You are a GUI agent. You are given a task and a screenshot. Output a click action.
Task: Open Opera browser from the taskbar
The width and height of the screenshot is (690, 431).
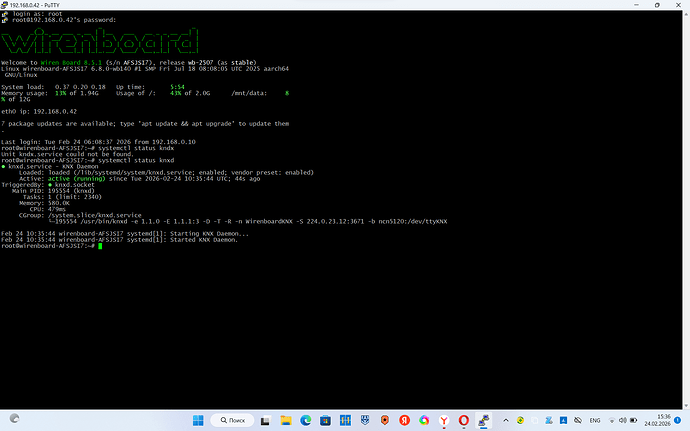coord(463,420)
